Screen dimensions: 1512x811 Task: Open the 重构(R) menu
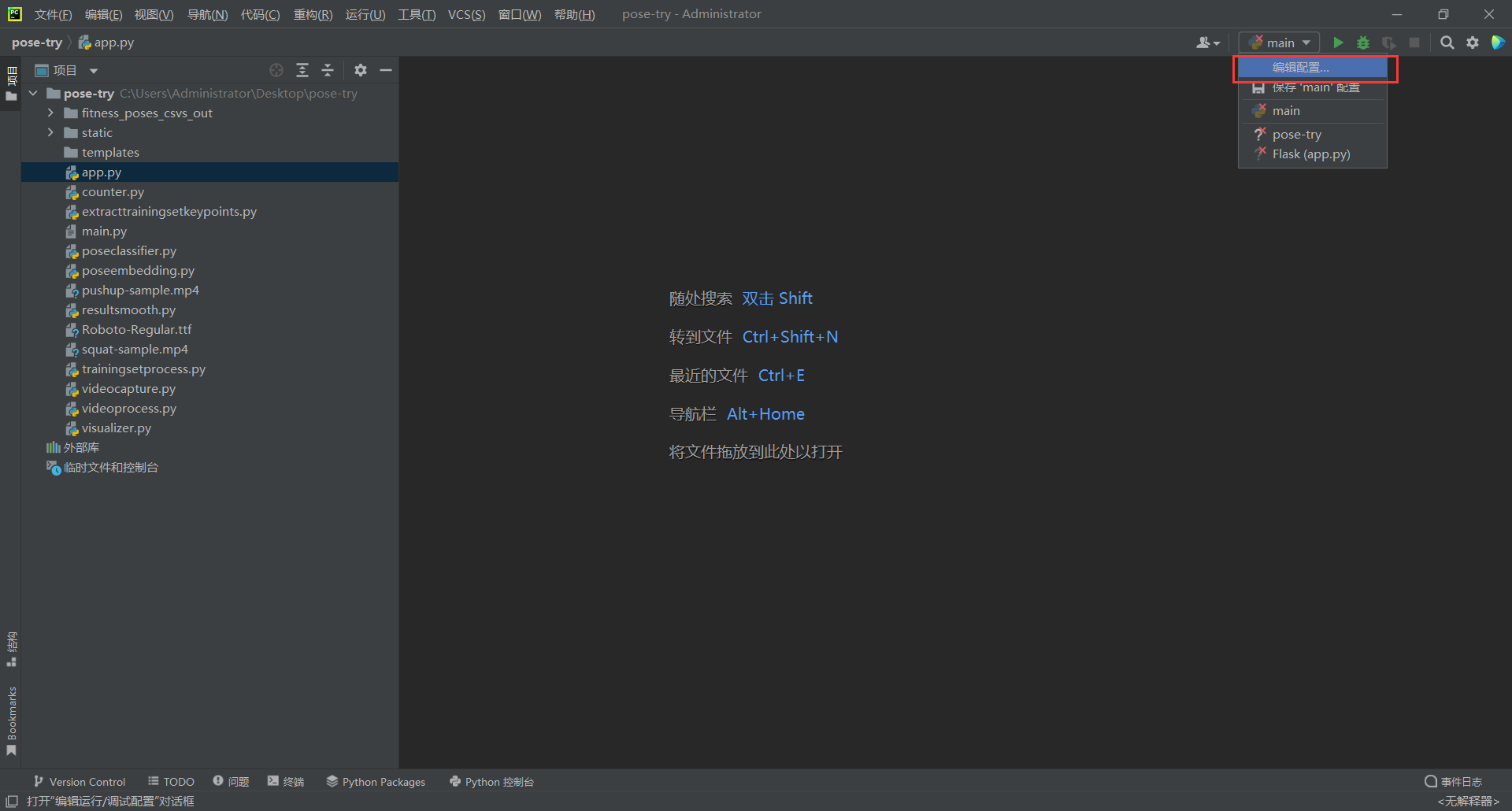[313, 14]
